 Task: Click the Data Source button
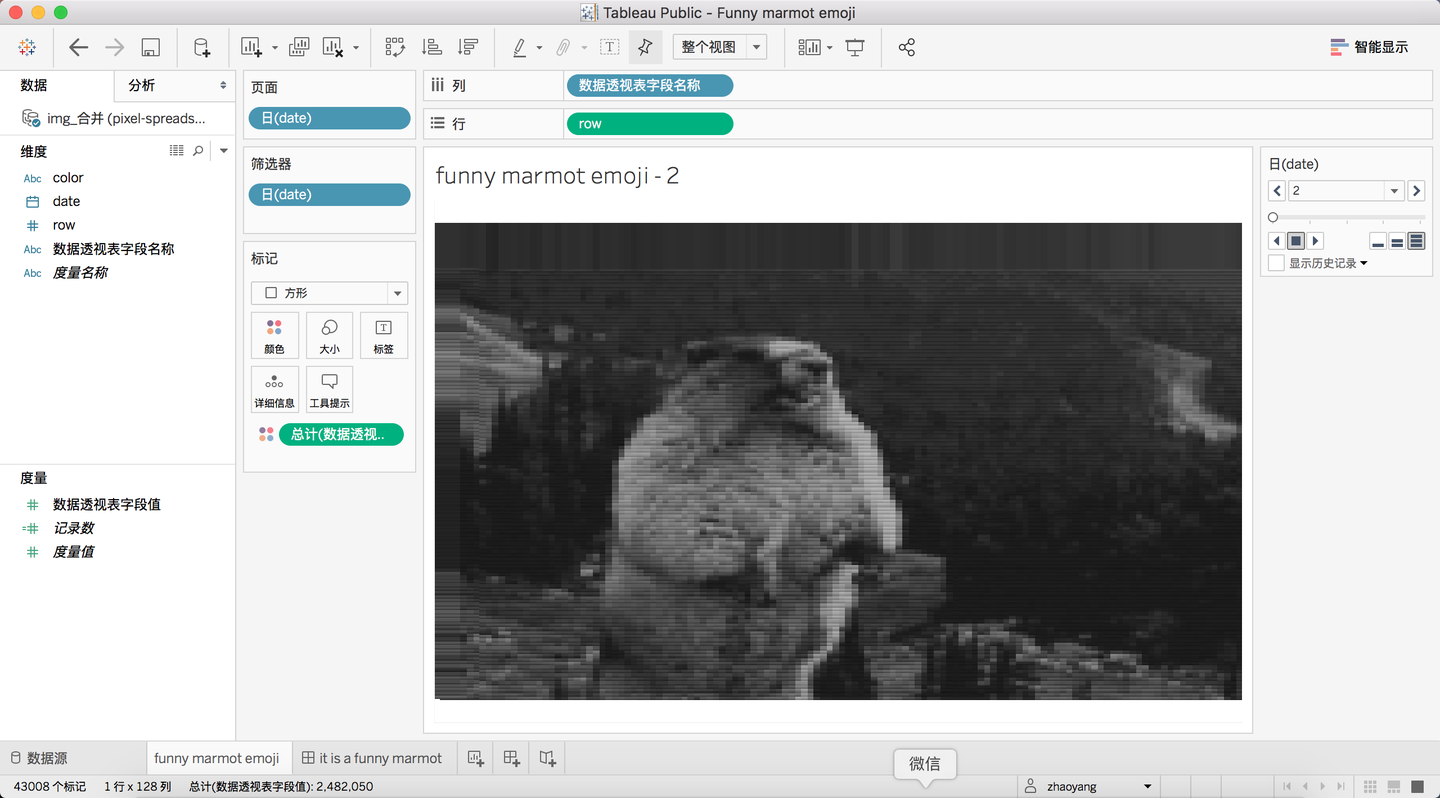point(38,758)
